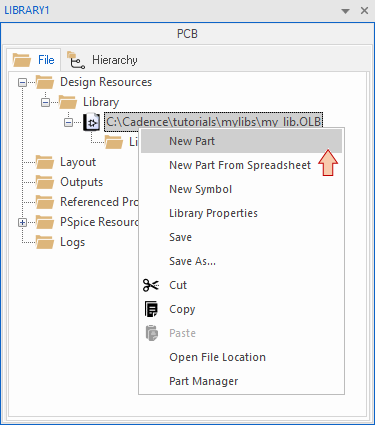This screenshot has height=425, width=375.
Task: Click the Logs folder icon
Action: click(45, 242)
